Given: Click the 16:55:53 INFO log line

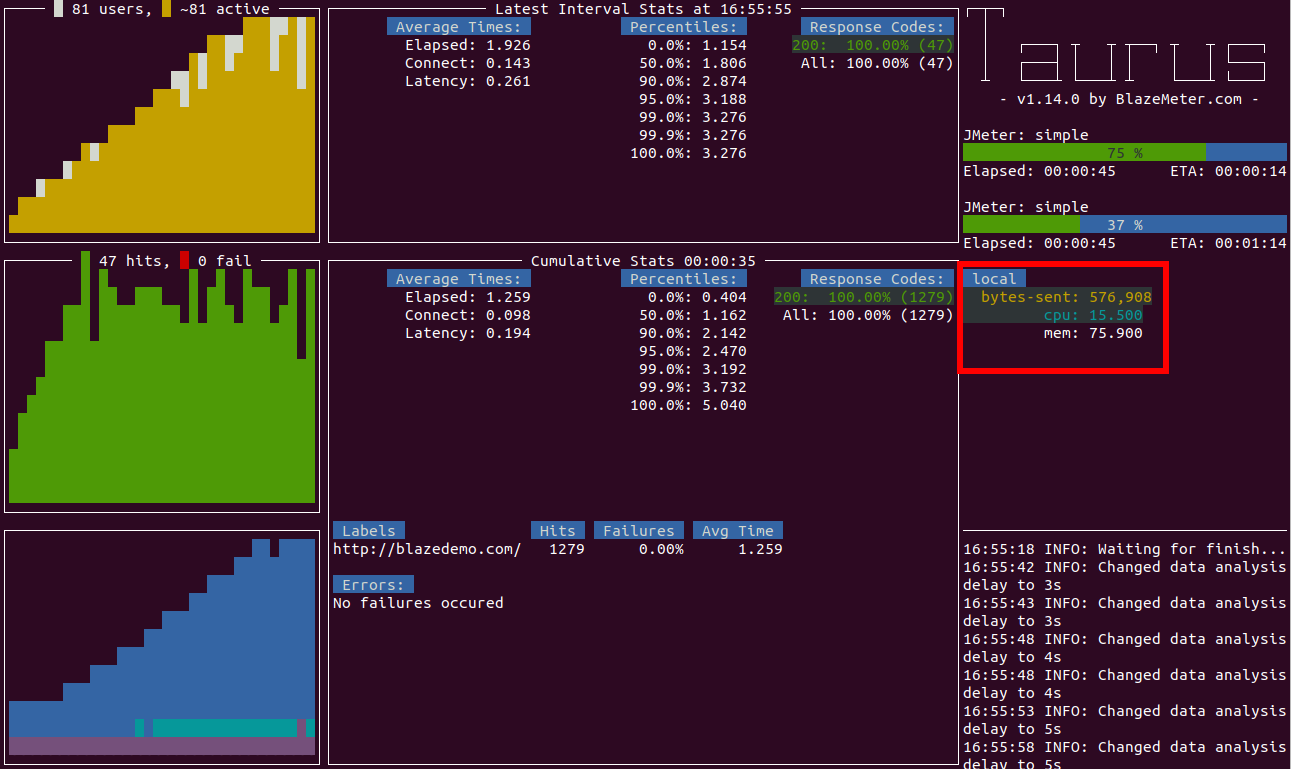Looking at the screenshot, I should (1125, 720).
